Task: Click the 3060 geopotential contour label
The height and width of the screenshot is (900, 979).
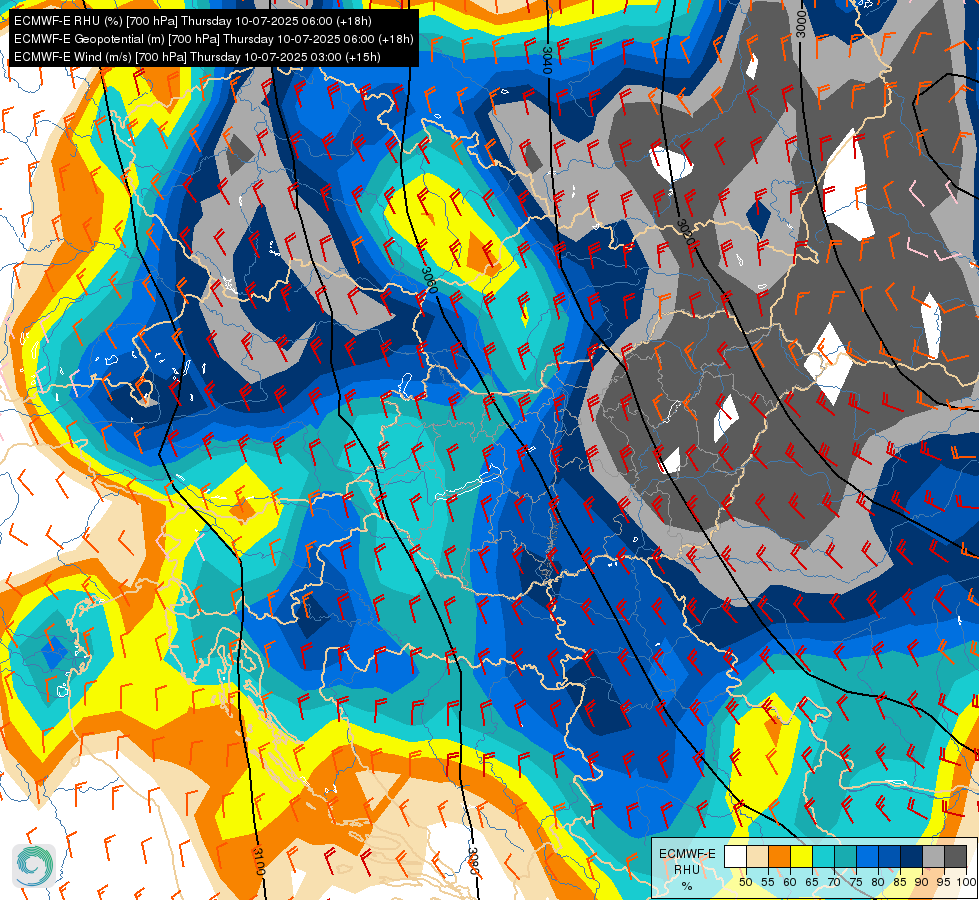Action: pyautogui.click(x=428, y=281)
